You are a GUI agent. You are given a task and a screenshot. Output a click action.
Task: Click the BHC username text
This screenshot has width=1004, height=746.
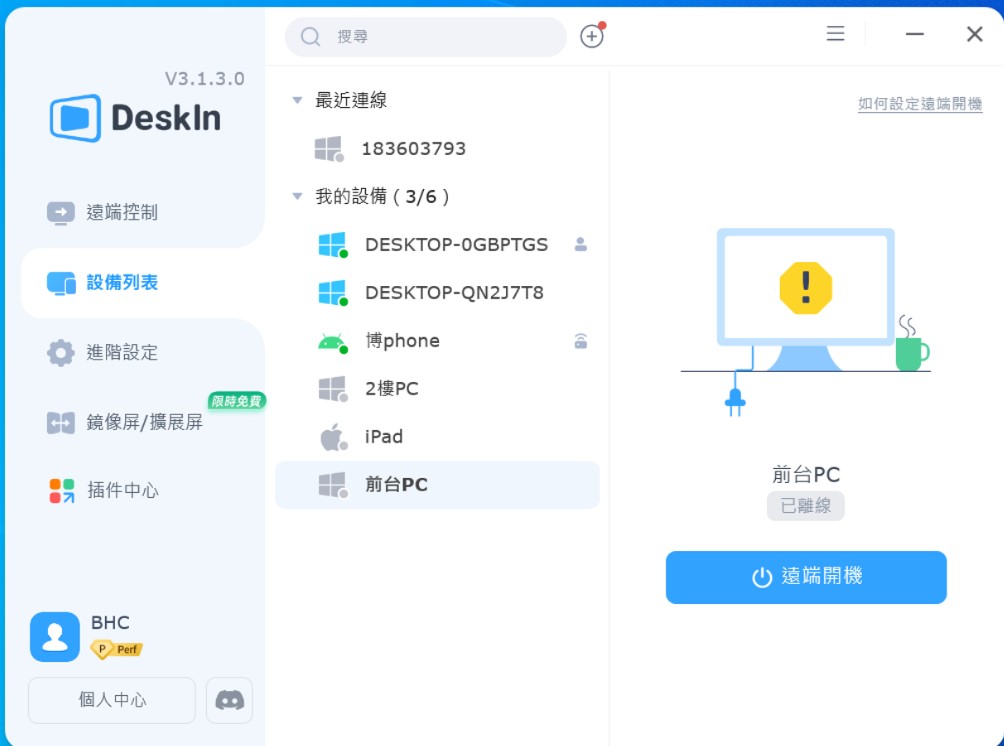(110, 622)
